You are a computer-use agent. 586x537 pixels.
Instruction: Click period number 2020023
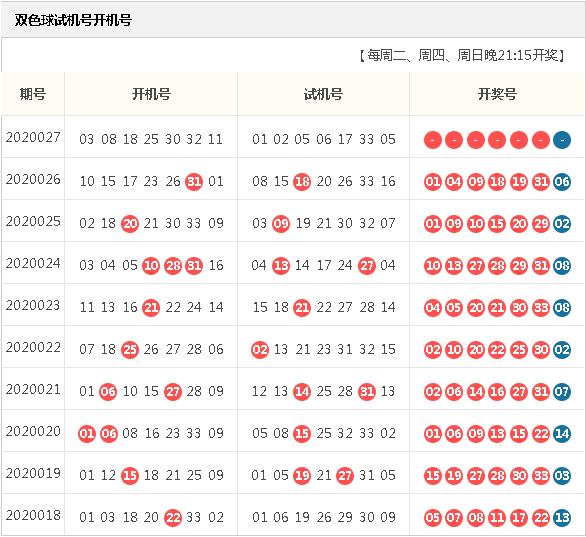(x=33, y=305)
